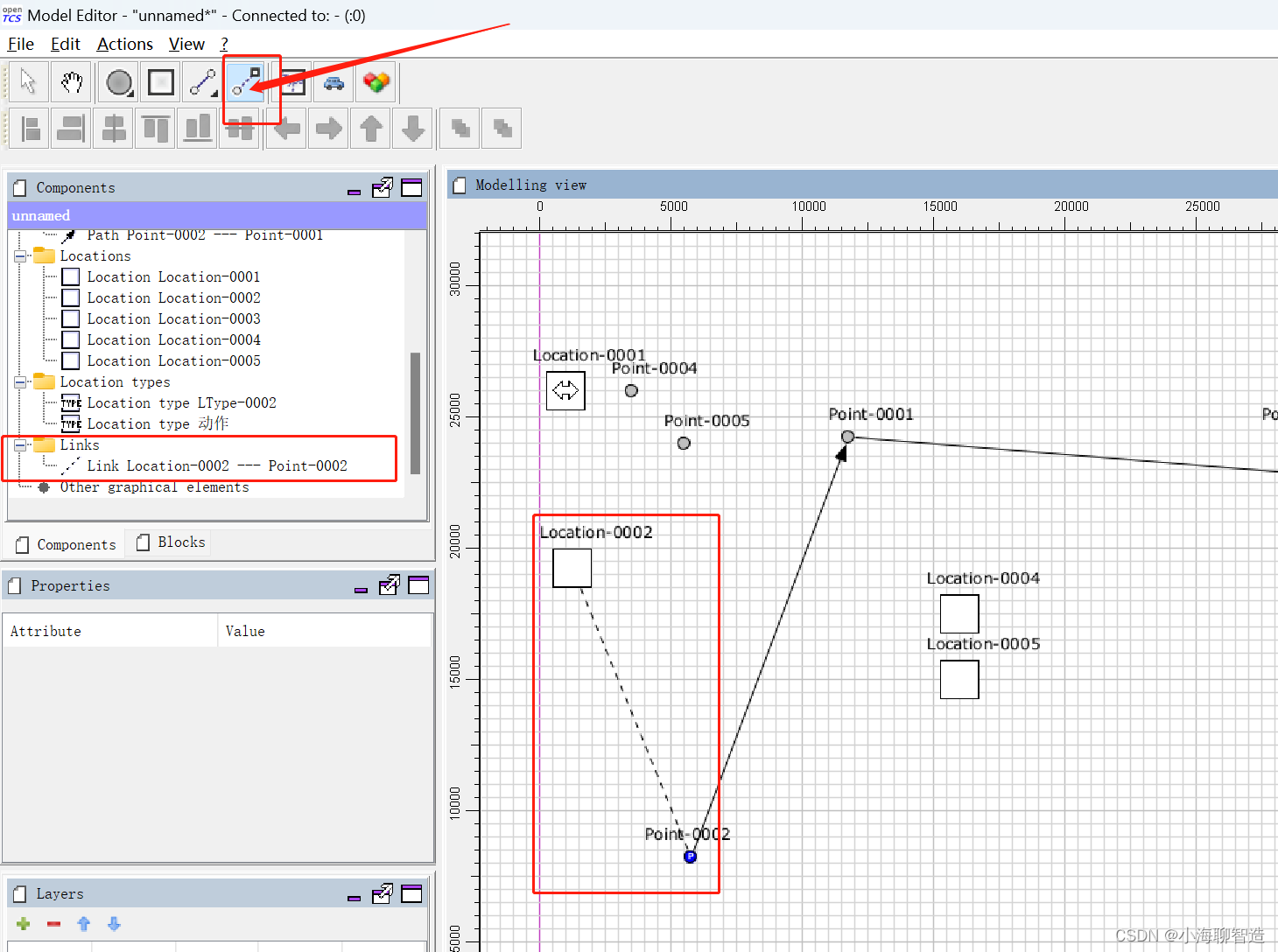
Task: Undock the Properties panel
Action: pyautogui.click(x=390, y=585)
